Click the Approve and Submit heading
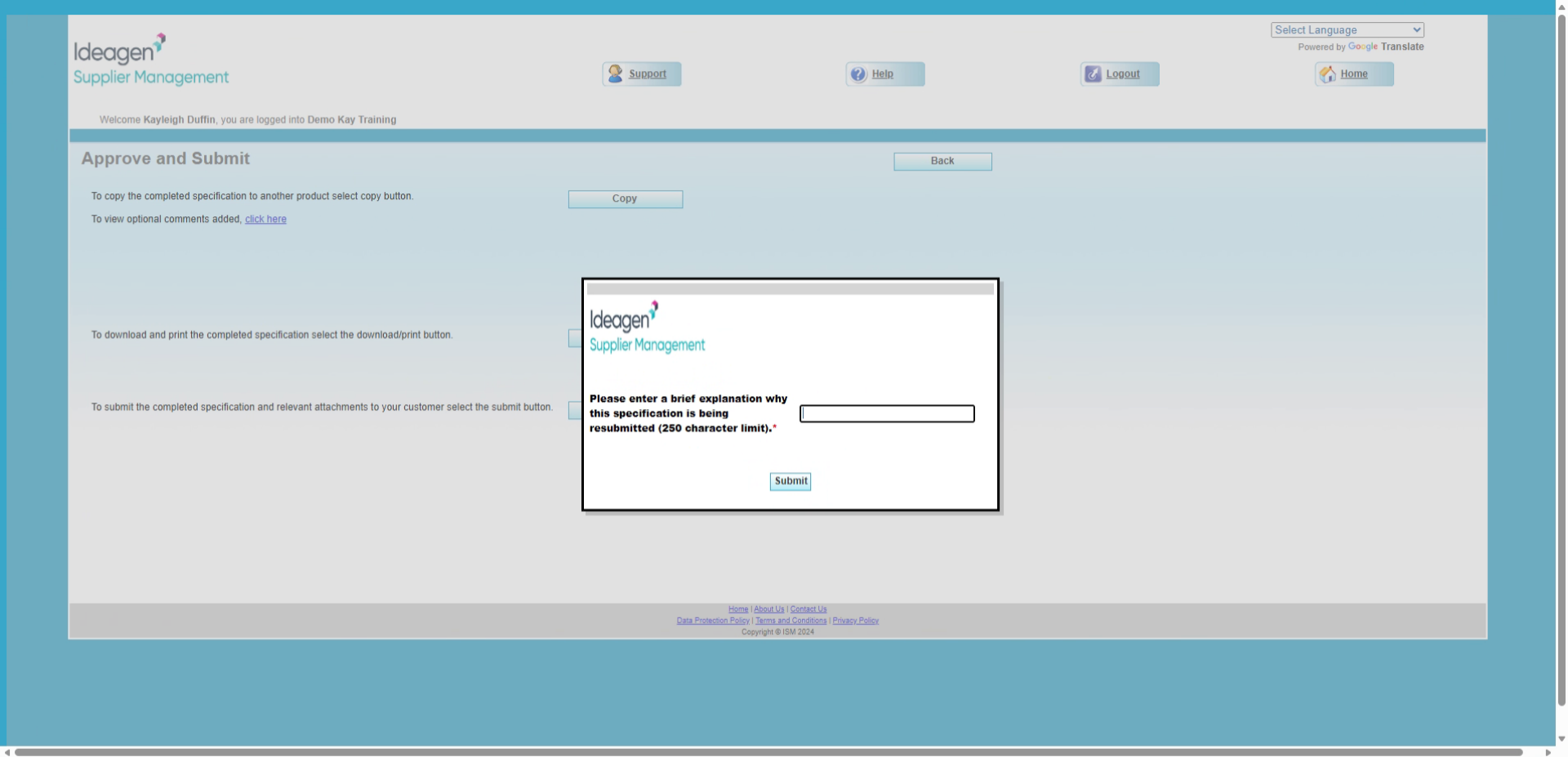 coord(166,158)
